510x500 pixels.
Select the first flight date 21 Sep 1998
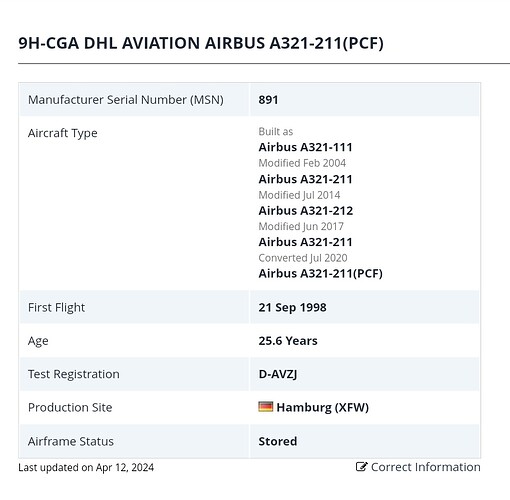coord(292,307)
